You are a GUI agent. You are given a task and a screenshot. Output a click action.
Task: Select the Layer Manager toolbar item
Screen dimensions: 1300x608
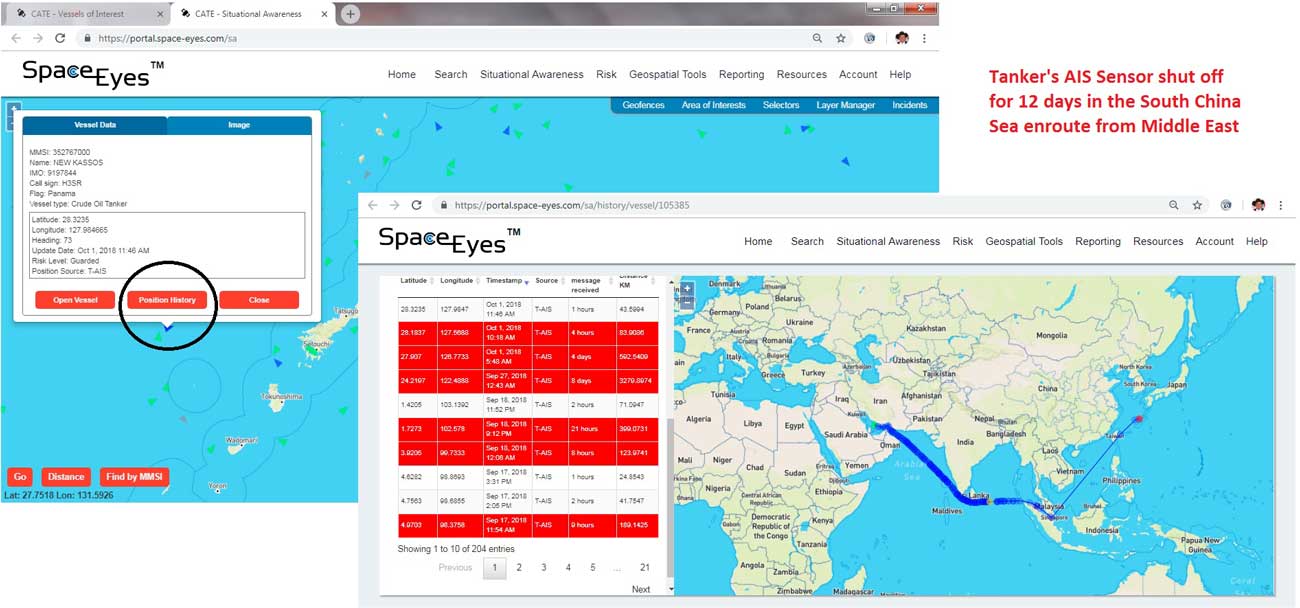(845, 104)
